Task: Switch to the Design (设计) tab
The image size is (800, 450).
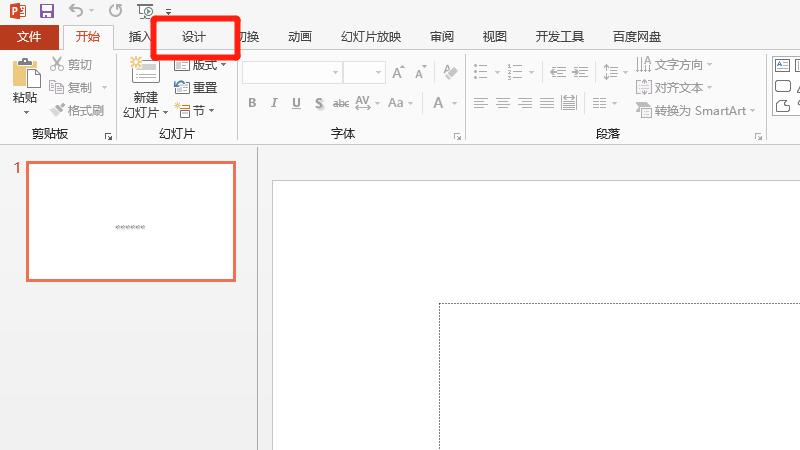Action: [194, 37]
